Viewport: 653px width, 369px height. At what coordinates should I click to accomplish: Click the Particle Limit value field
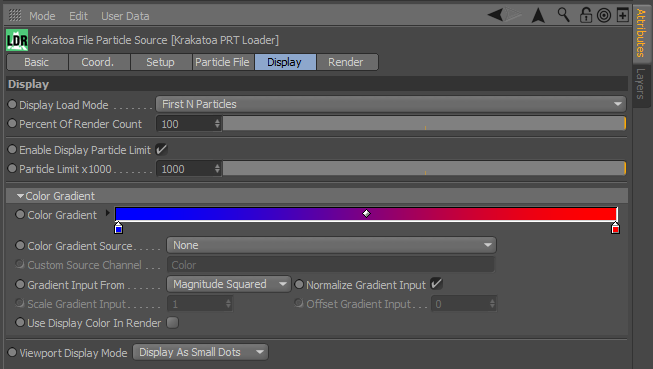(186, 169)
